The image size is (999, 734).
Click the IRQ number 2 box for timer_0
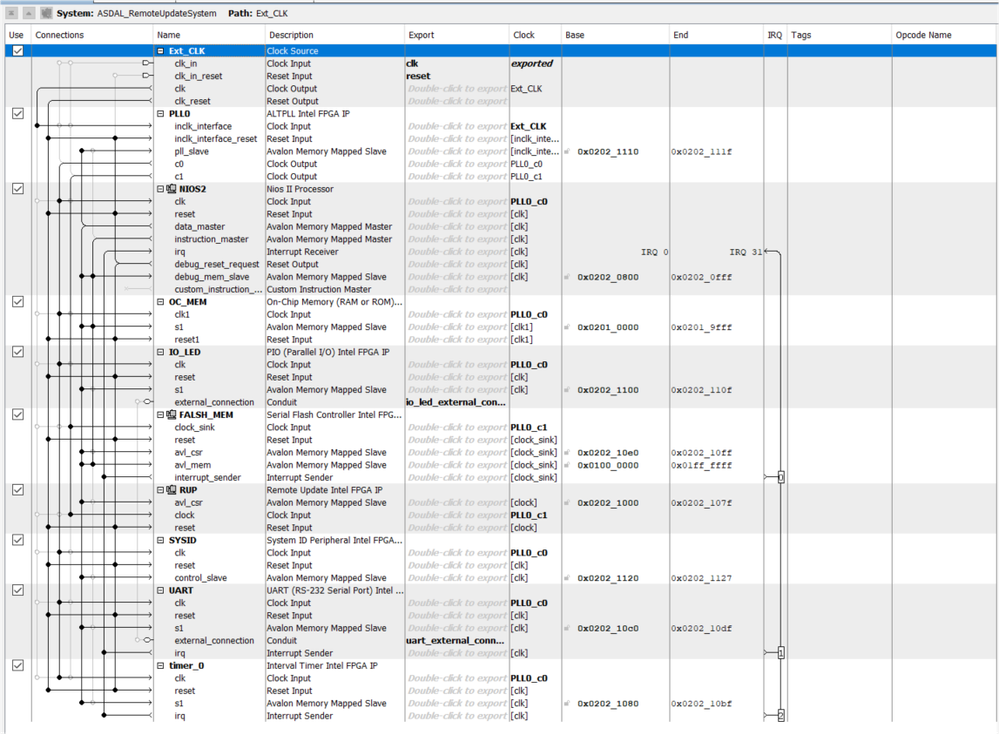click(x=781, y=716)
